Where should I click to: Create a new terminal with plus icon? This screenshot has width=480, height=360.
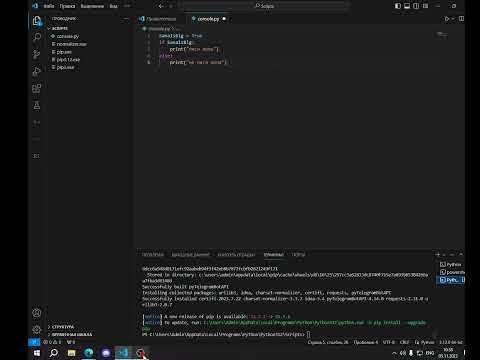(438, 254)
